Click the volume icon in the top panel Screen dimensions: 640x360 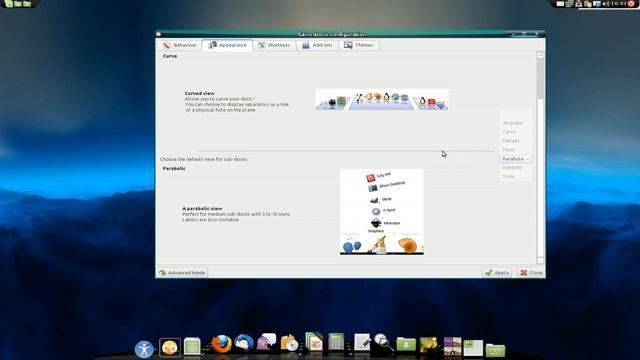click(606, 4)
